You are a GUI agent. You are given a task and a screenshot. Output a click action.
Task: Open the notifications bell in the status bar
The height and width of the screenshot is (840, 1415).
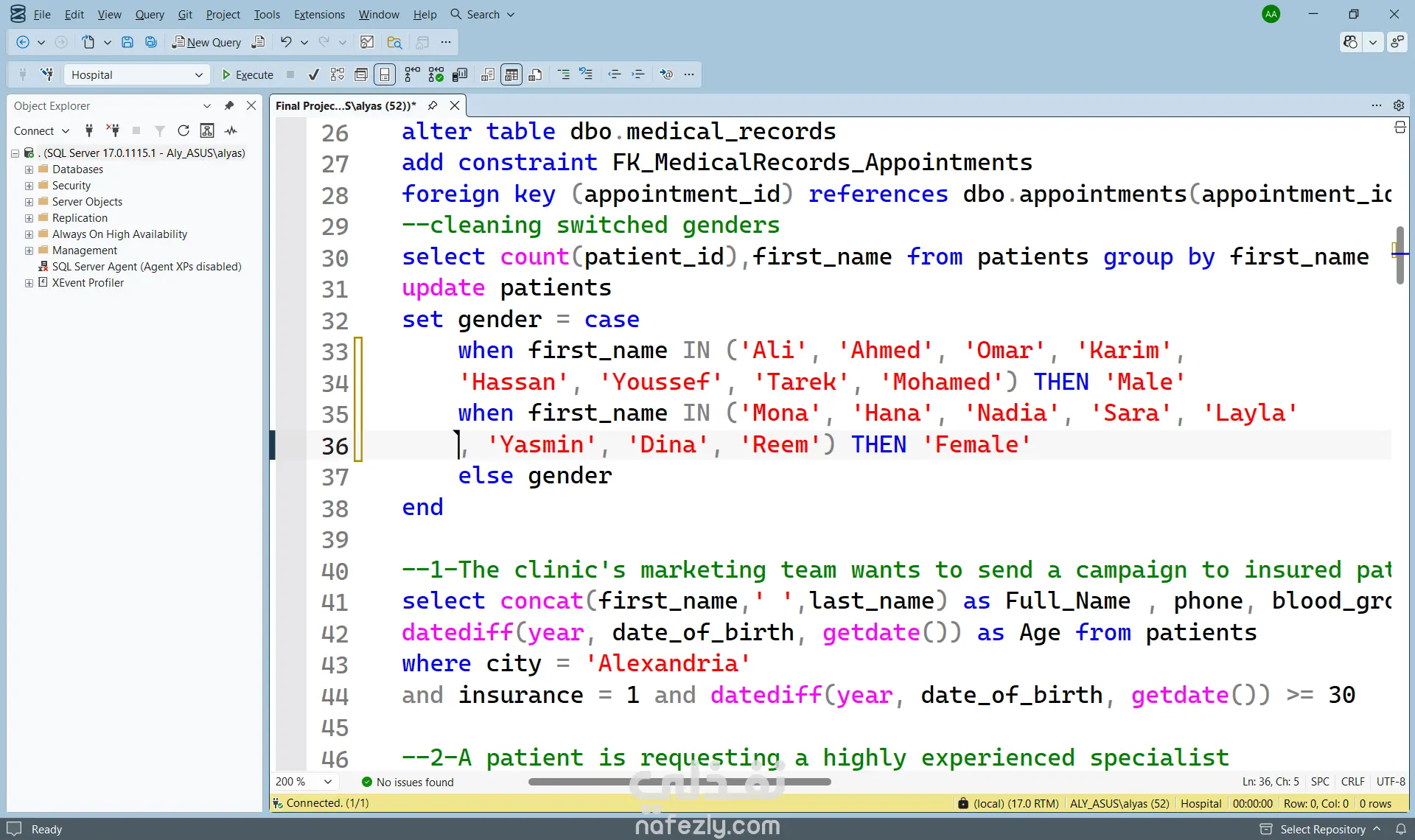coord(1400,829)
